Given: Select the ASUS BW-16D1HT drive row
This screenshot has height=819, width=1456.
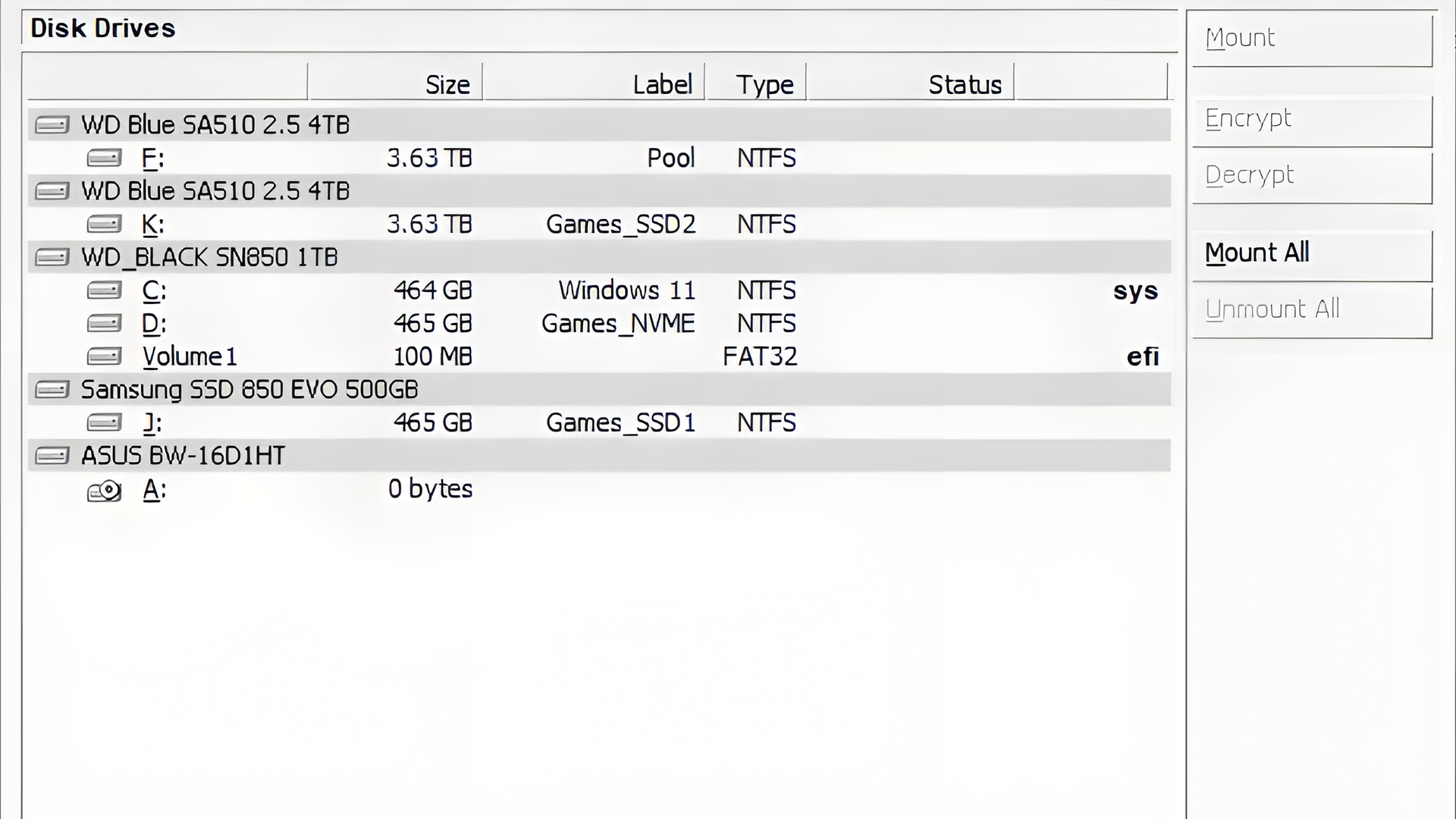Looking at the screenshot, I should click(599, 456).
